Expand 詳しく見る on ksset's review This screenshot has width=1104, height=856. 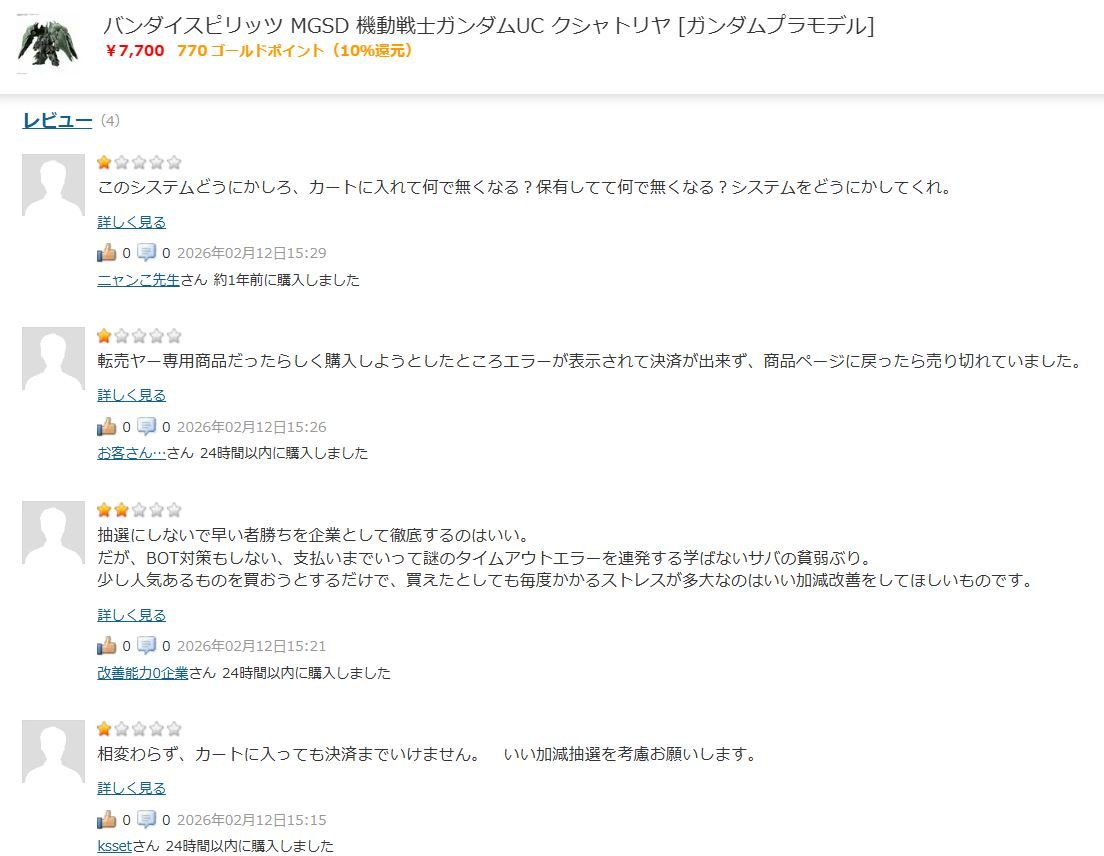pyautogui.click(x=132, y=788)
